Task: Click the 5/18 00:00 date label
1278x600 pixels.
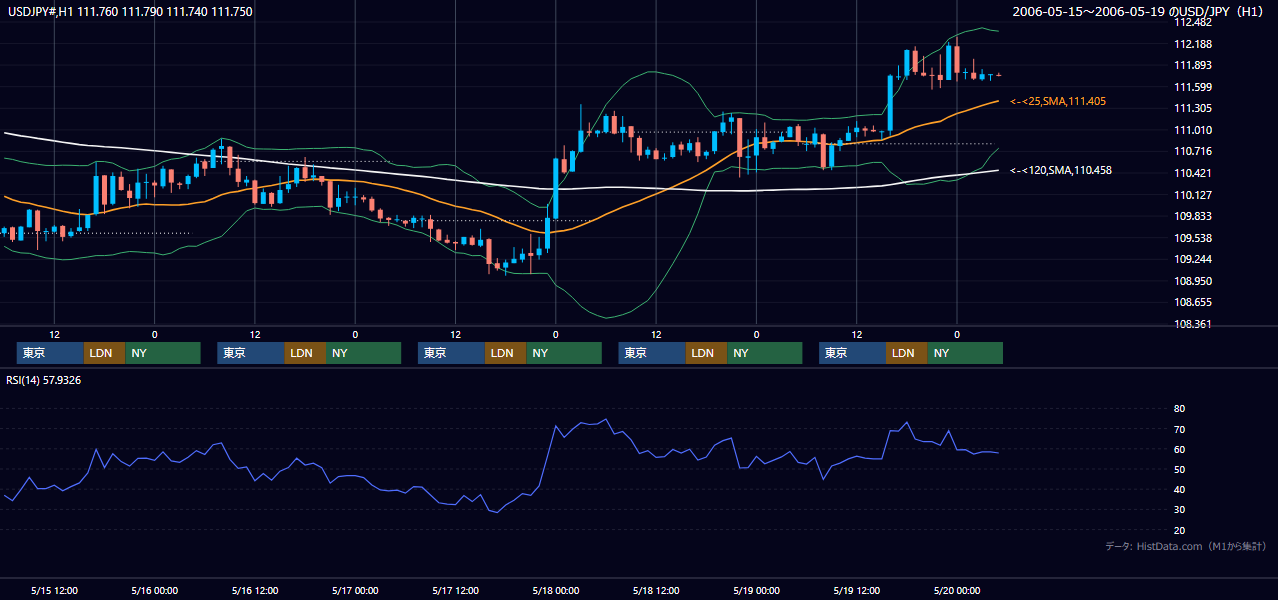Action: click(x=556, y=591)
